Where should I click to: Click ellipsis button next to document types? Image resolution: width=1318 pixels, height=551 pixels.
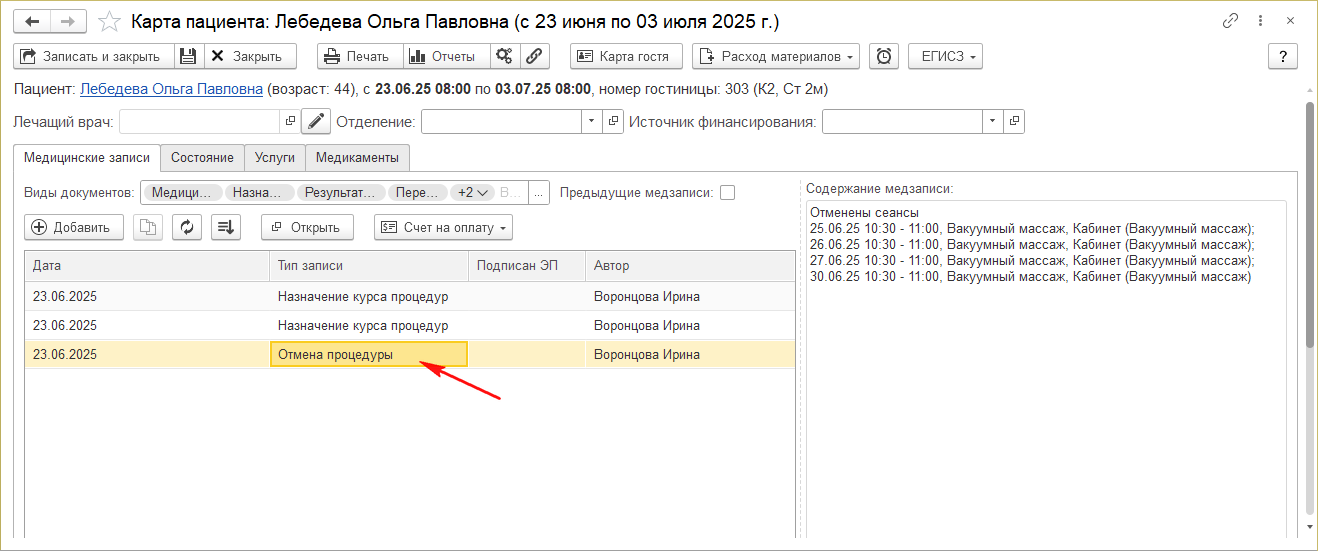(x=539, y=192)
